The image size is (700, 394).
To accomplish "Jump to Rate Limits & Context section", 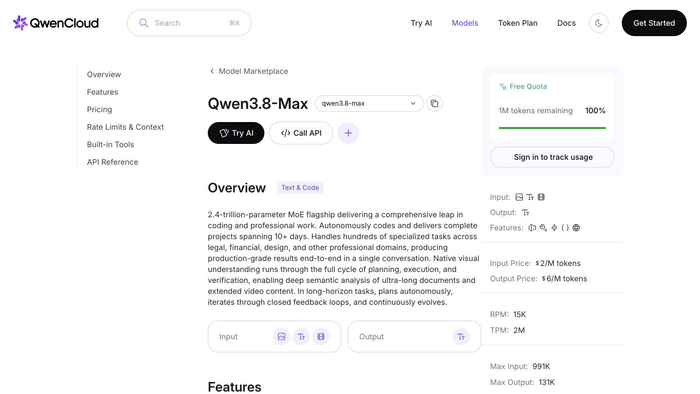I will (125, 127).
